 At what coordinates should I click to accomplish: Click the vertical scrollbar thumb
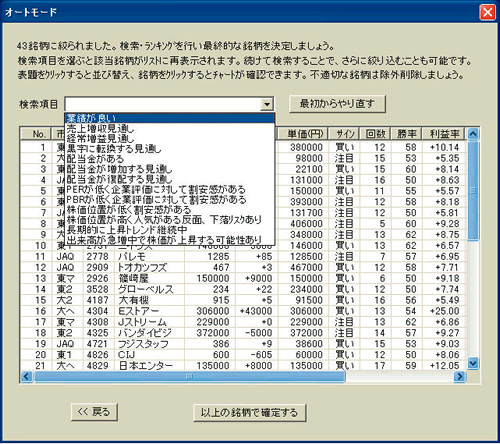473,190
